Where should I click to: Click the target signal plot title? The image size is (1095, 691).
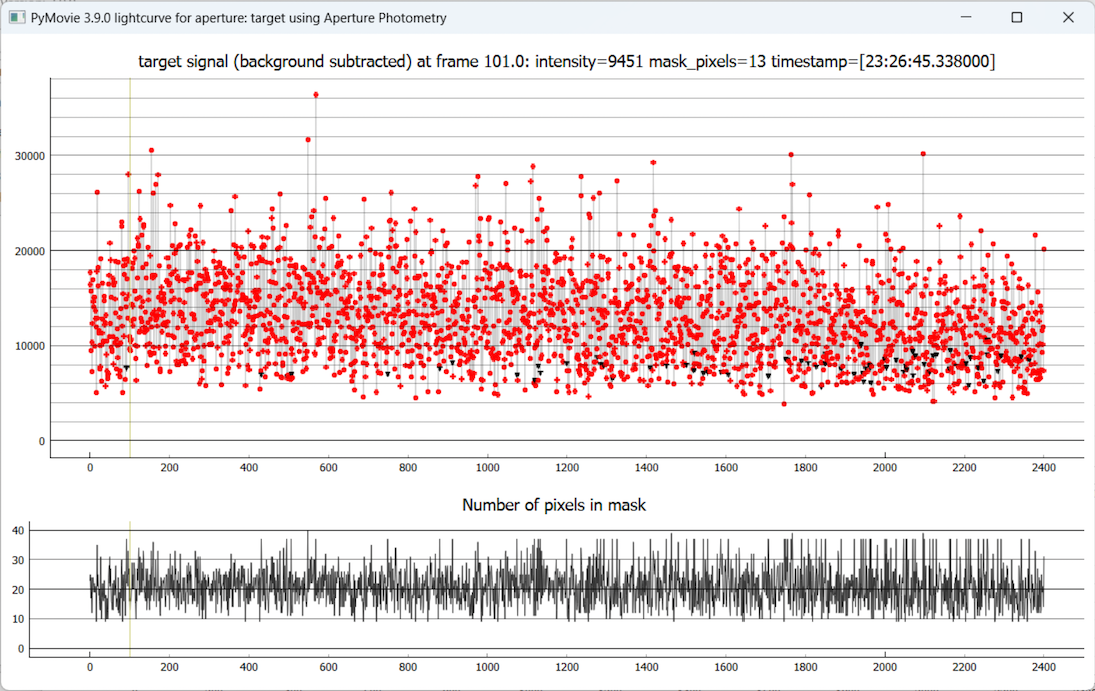(567, 62)
